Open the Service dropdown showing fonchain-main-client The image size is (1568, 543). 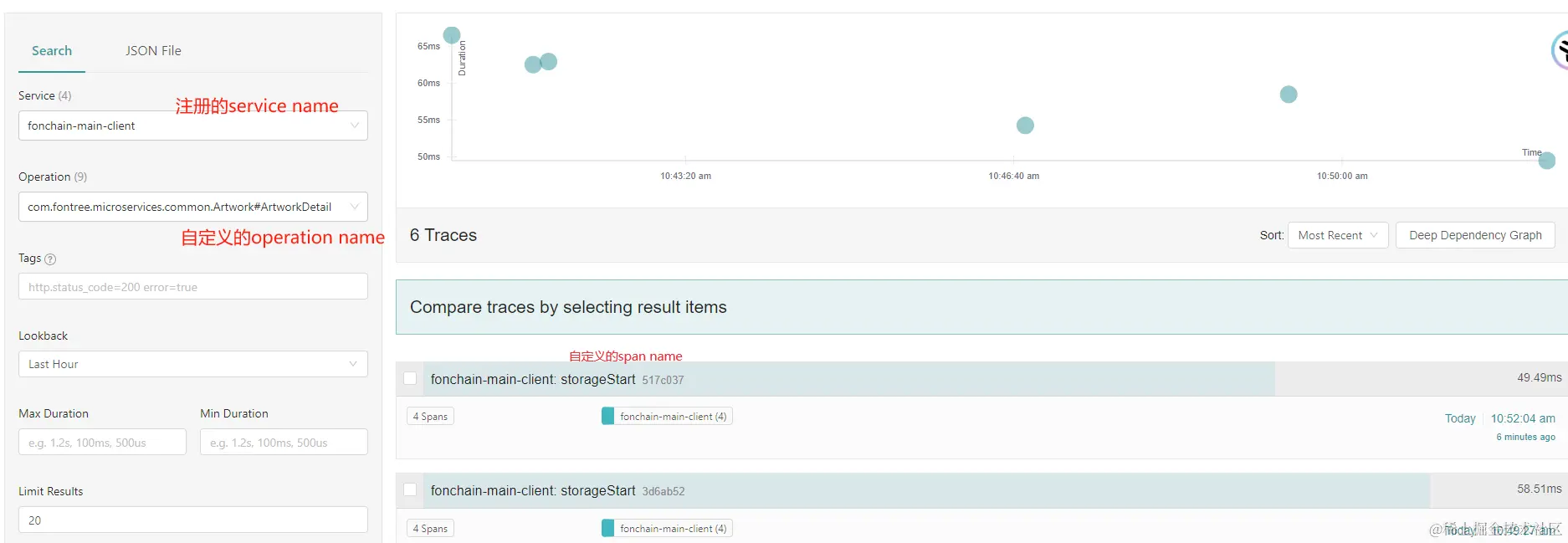tap(193, 126)
